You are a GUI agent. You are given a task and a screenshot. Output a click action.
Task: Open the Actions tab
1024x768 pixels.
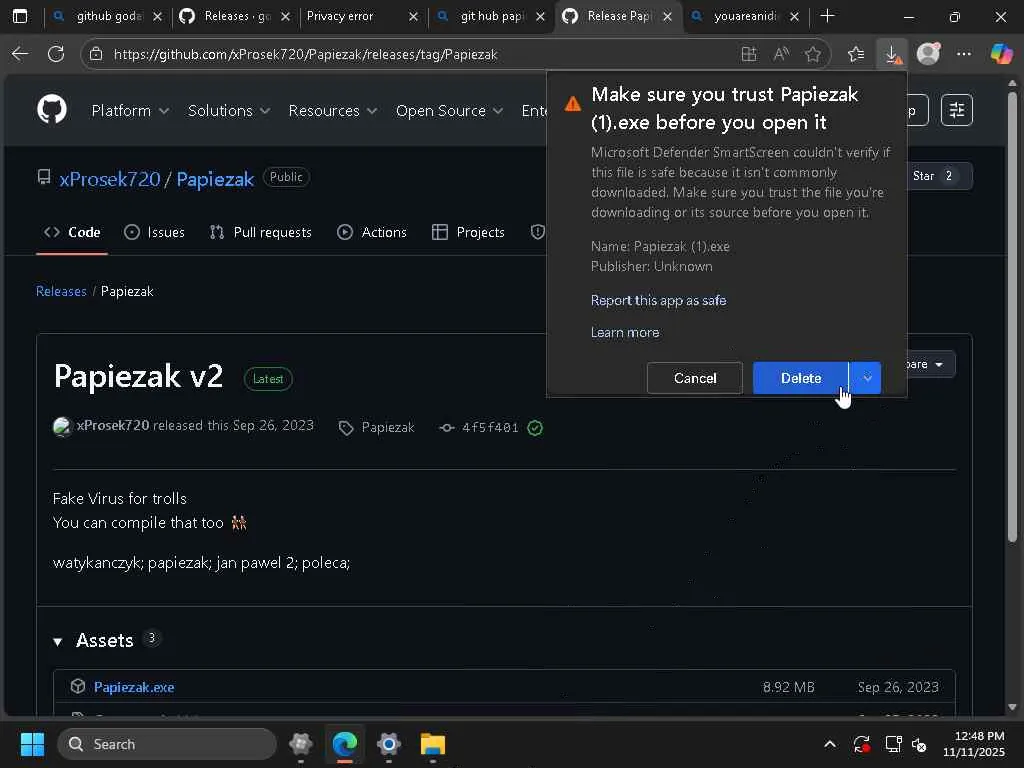pyautogui.click(x=372, y=232)
